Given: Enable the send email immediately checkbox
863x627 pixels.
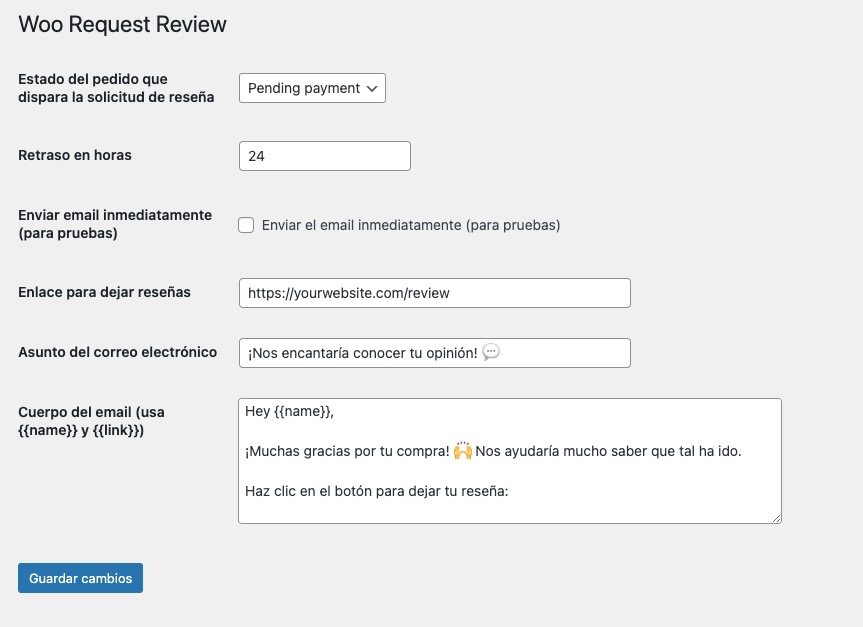Looking at the screenshot, I should [x=246, y=225].
